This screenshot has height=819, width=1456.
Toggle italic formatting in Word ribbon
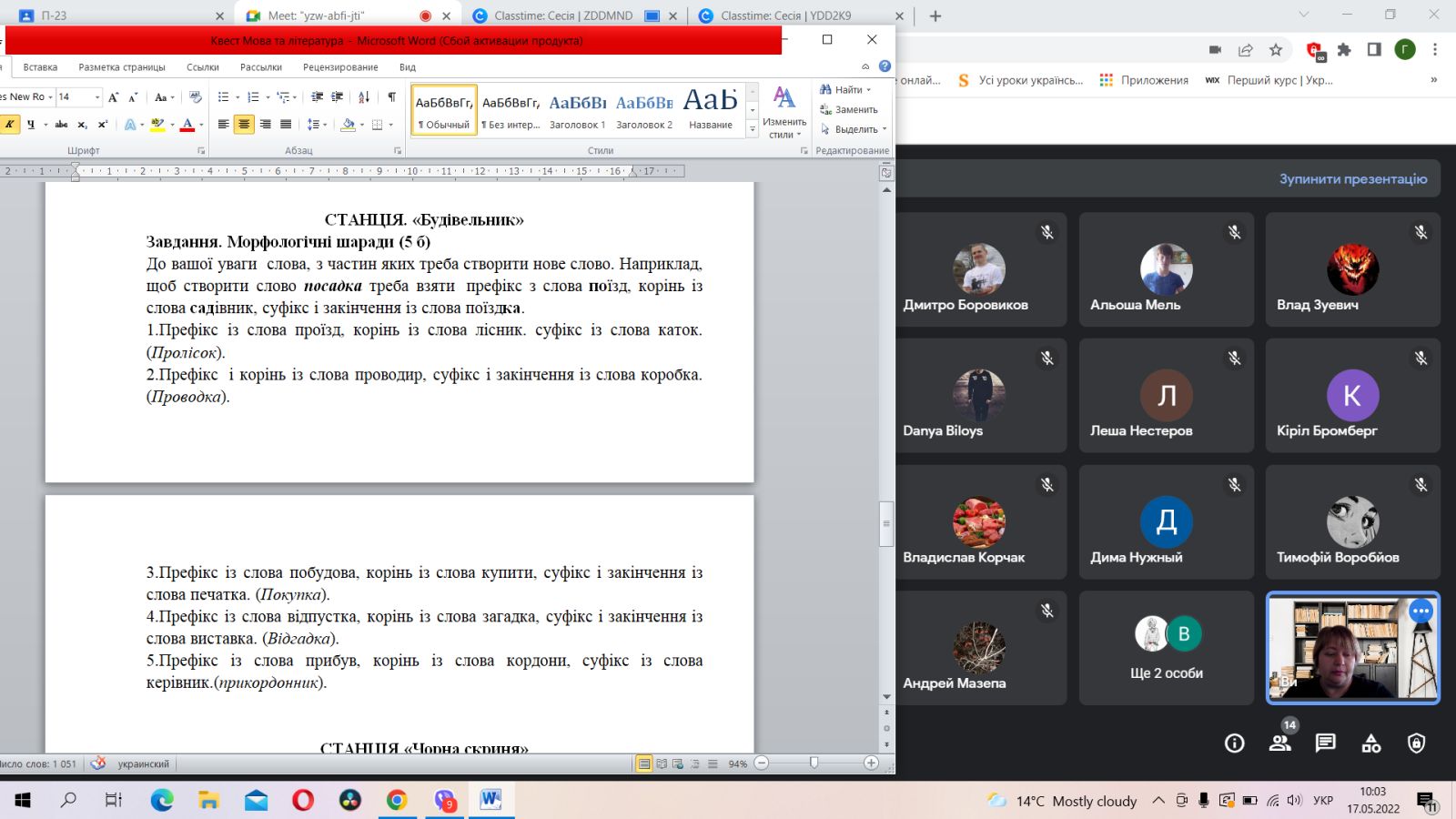[10, 125]
